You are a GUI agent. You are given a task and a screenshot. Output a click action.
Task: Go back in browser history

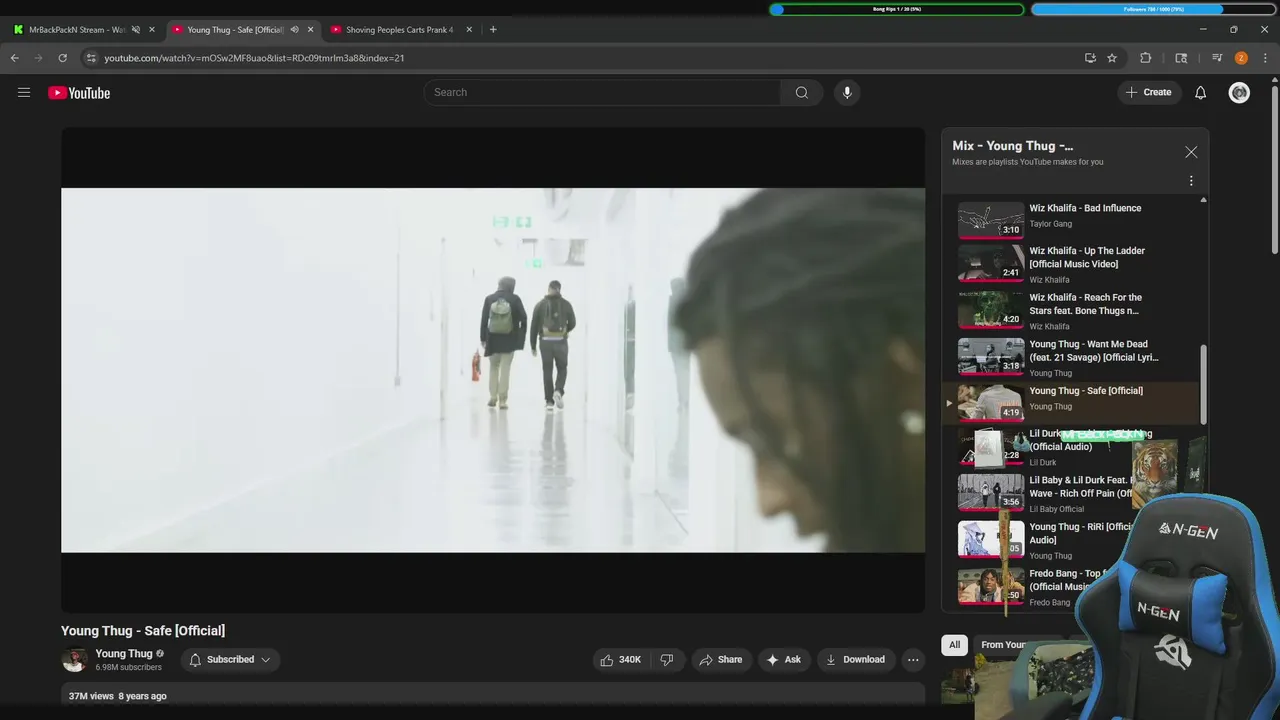(x=15, y=58)
